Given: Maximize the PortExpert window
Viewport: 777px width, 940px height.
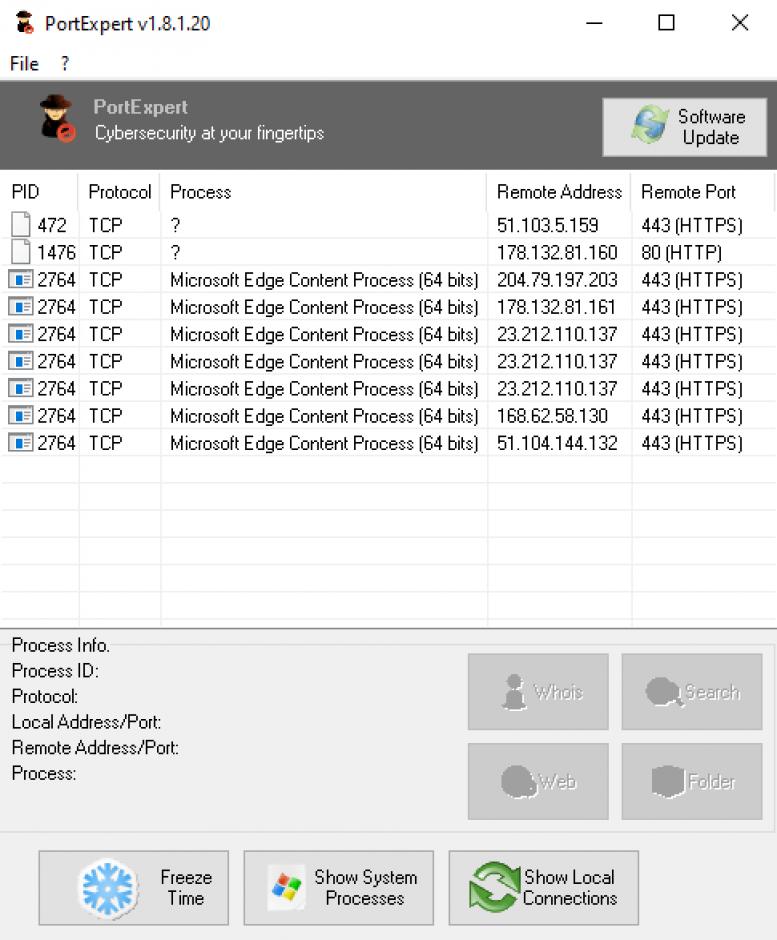Looking at the screenshot, I should click(666, 23).
